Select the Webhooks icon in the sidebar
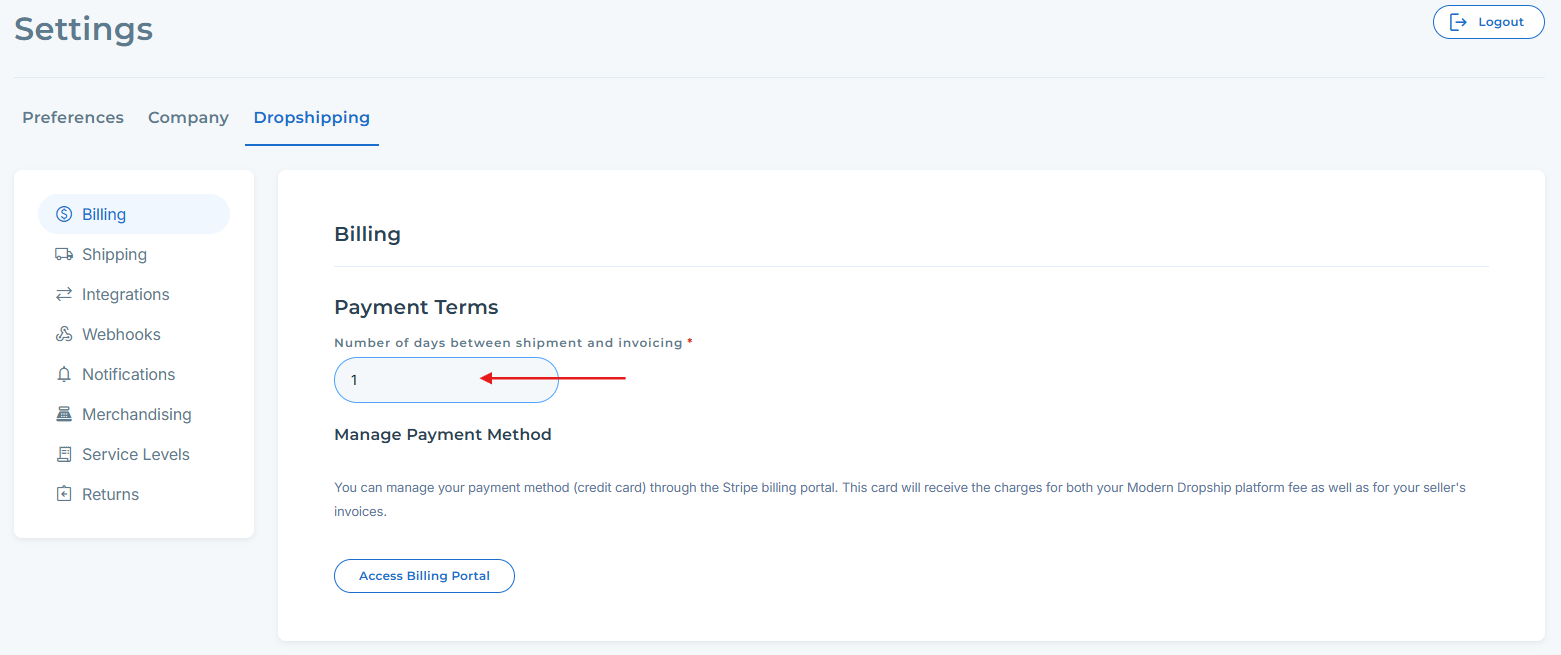 (x=64, y=334)
